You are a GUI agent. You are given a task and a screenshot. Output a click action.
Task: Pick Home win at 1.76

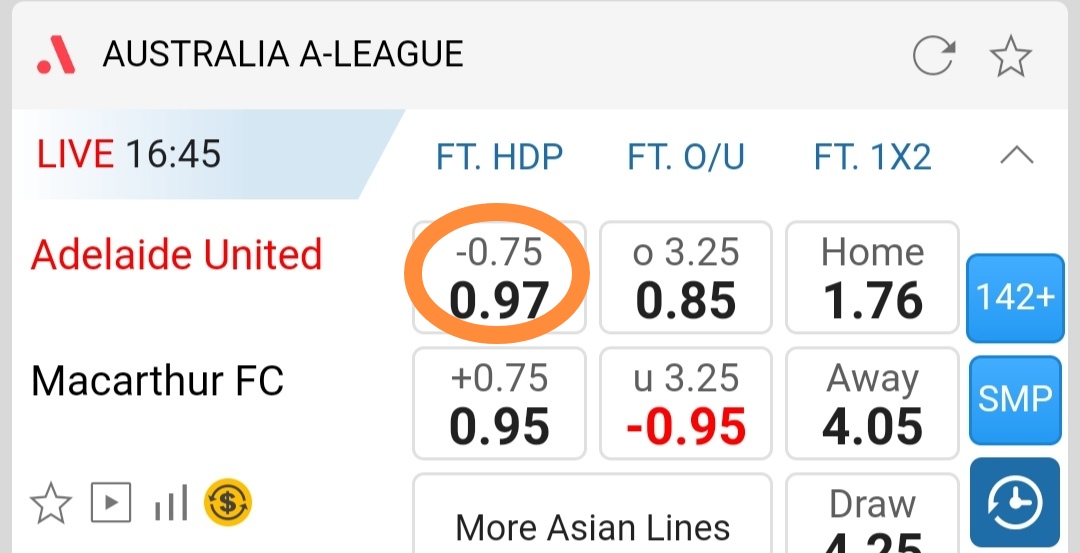pos(872,277)
